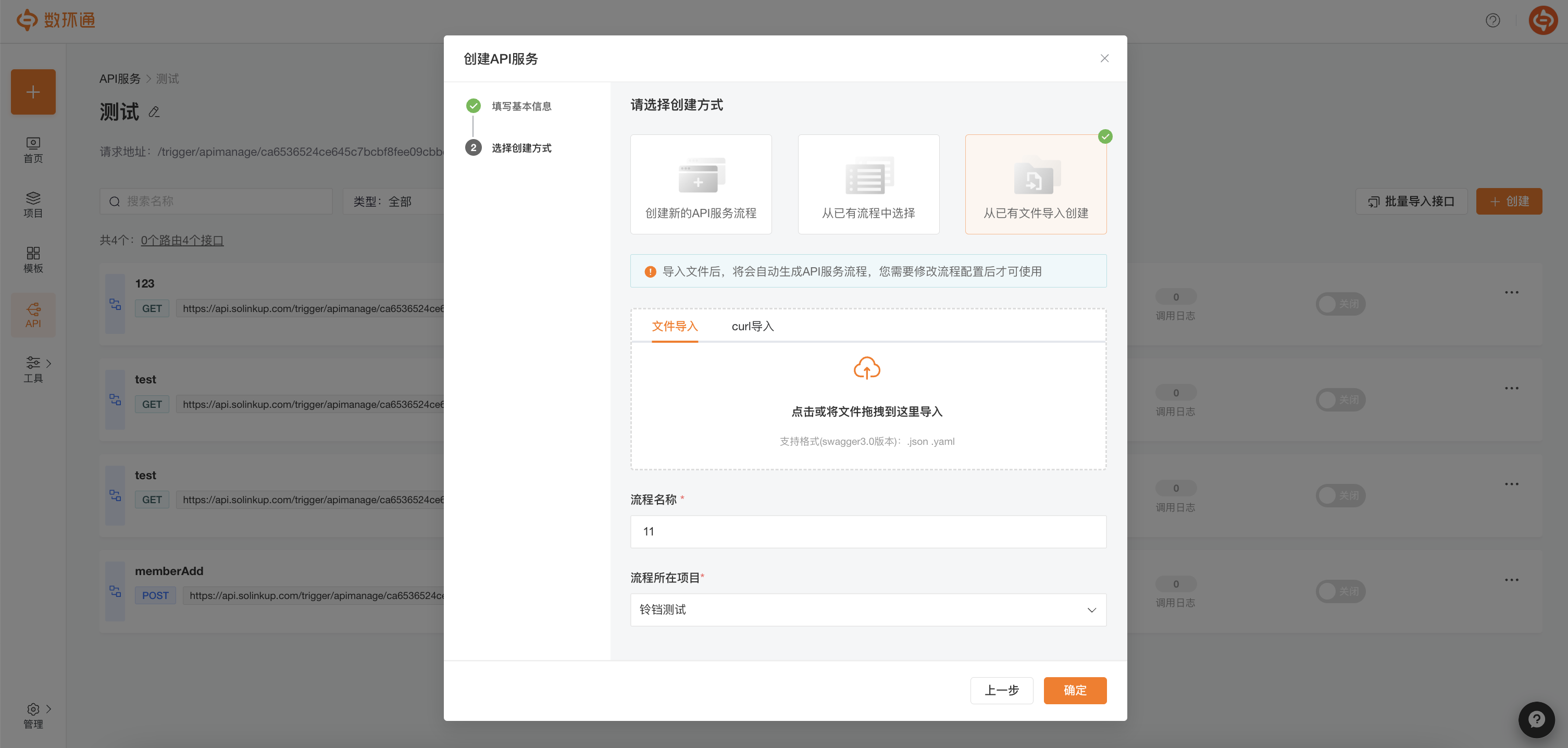Close the 创建API服务 dialog
The image size is (1568, 748).
point(1104,58)
